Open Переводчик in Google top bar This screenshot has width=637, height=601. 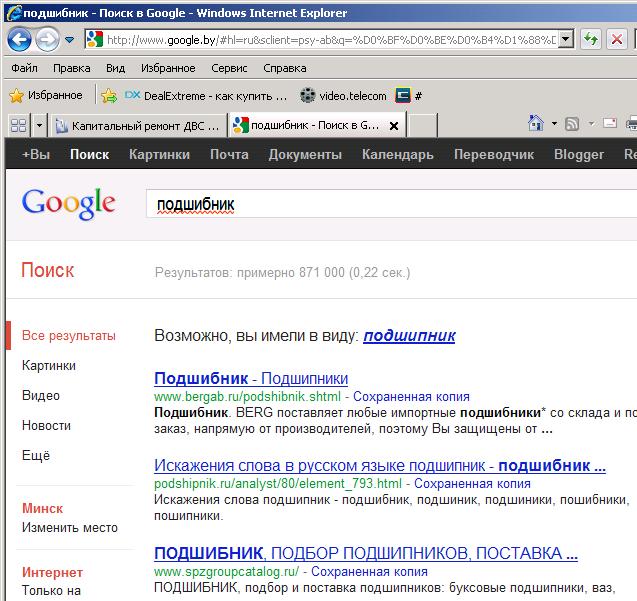pyautogui.click(x=494, y=154)
